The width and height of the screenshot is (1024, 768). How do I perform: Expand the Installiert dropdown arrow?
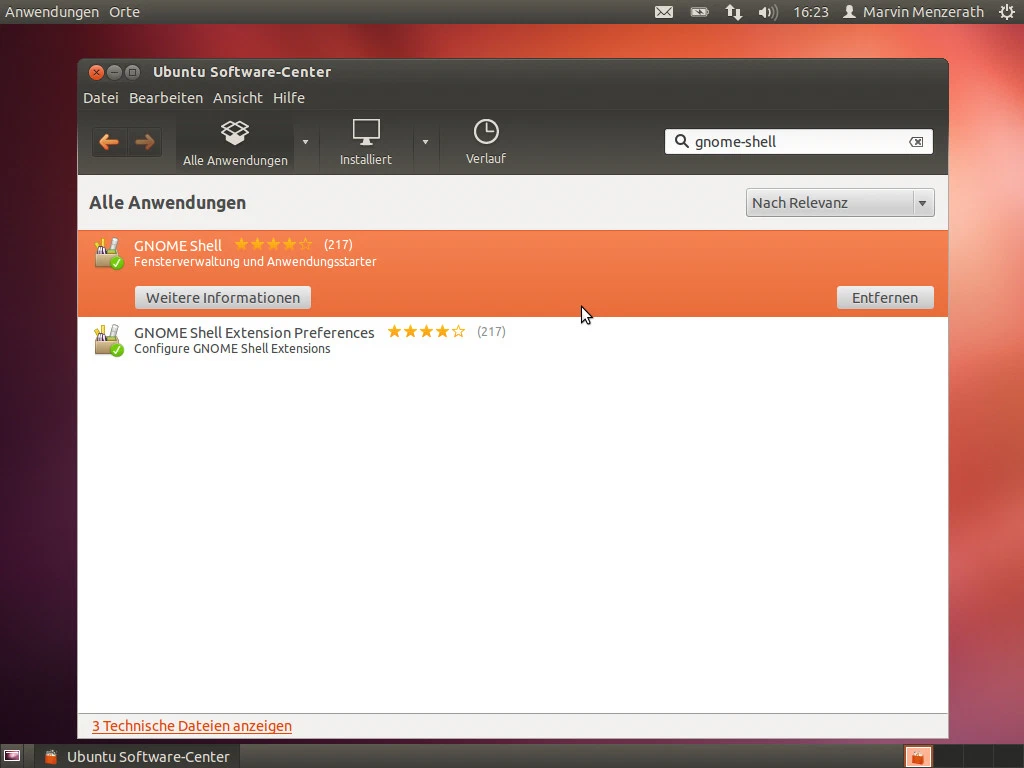tap(425, 142)
